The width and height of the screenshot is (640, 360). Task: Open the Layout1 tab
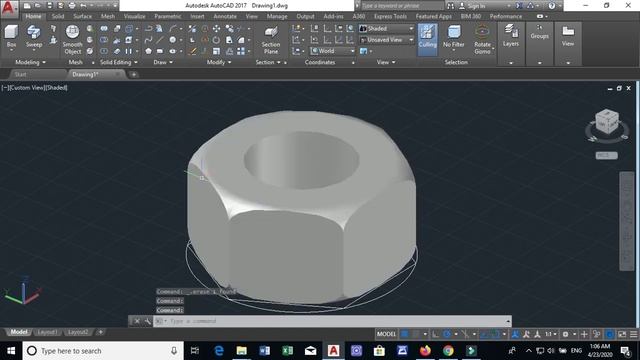coord(47,332)
